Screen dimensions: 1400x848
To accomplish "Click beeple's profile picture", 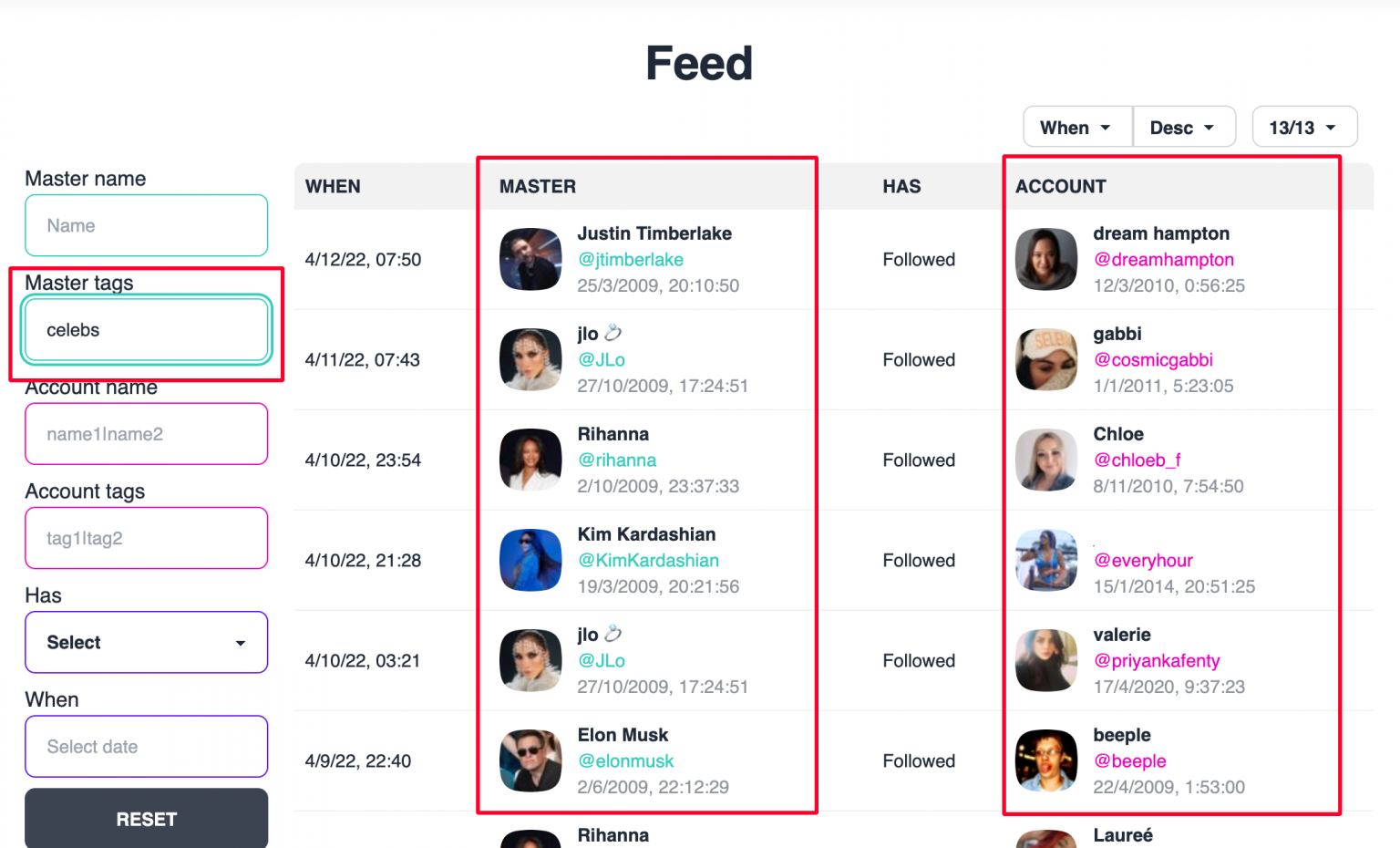I will 1045,760.
